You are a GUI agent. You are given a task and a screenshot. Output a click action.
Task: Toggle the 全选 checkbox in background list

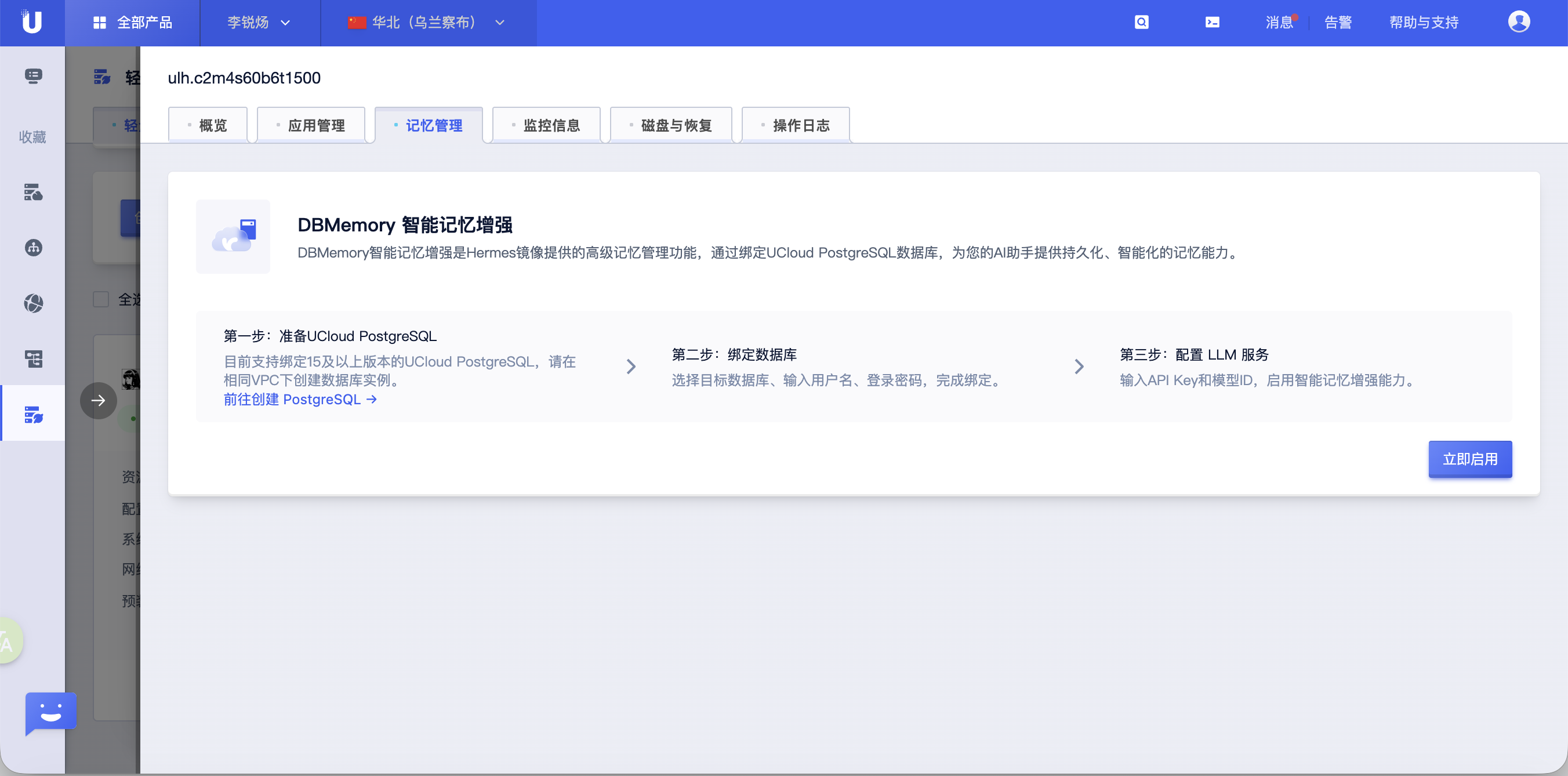click(x=100, y=299)
